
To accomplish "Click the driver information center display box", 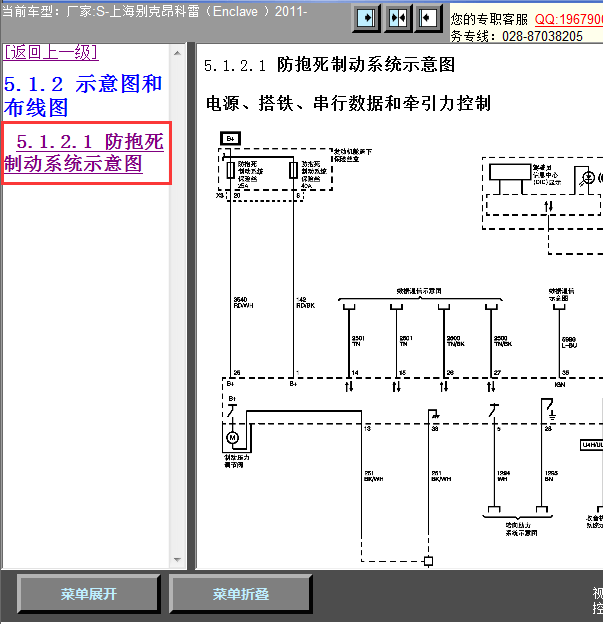I will tap(510, 172).
